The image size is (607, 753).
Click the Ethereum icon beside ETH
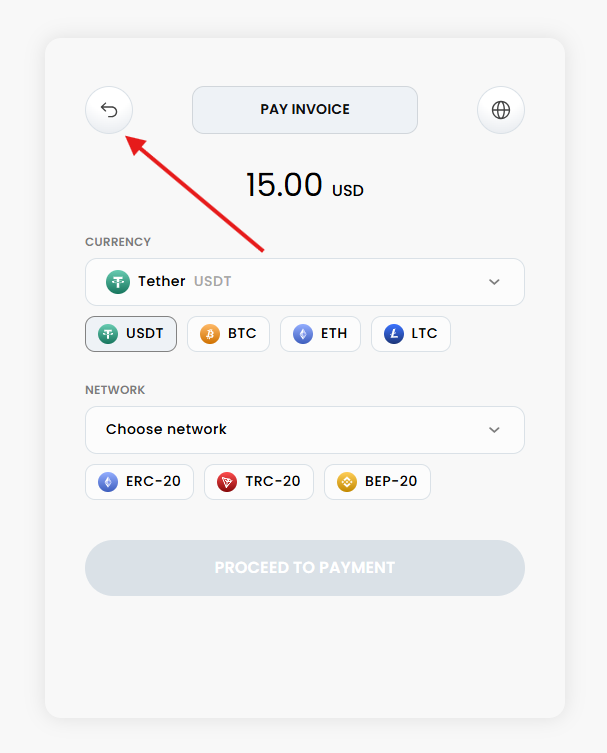pos(302,334)
